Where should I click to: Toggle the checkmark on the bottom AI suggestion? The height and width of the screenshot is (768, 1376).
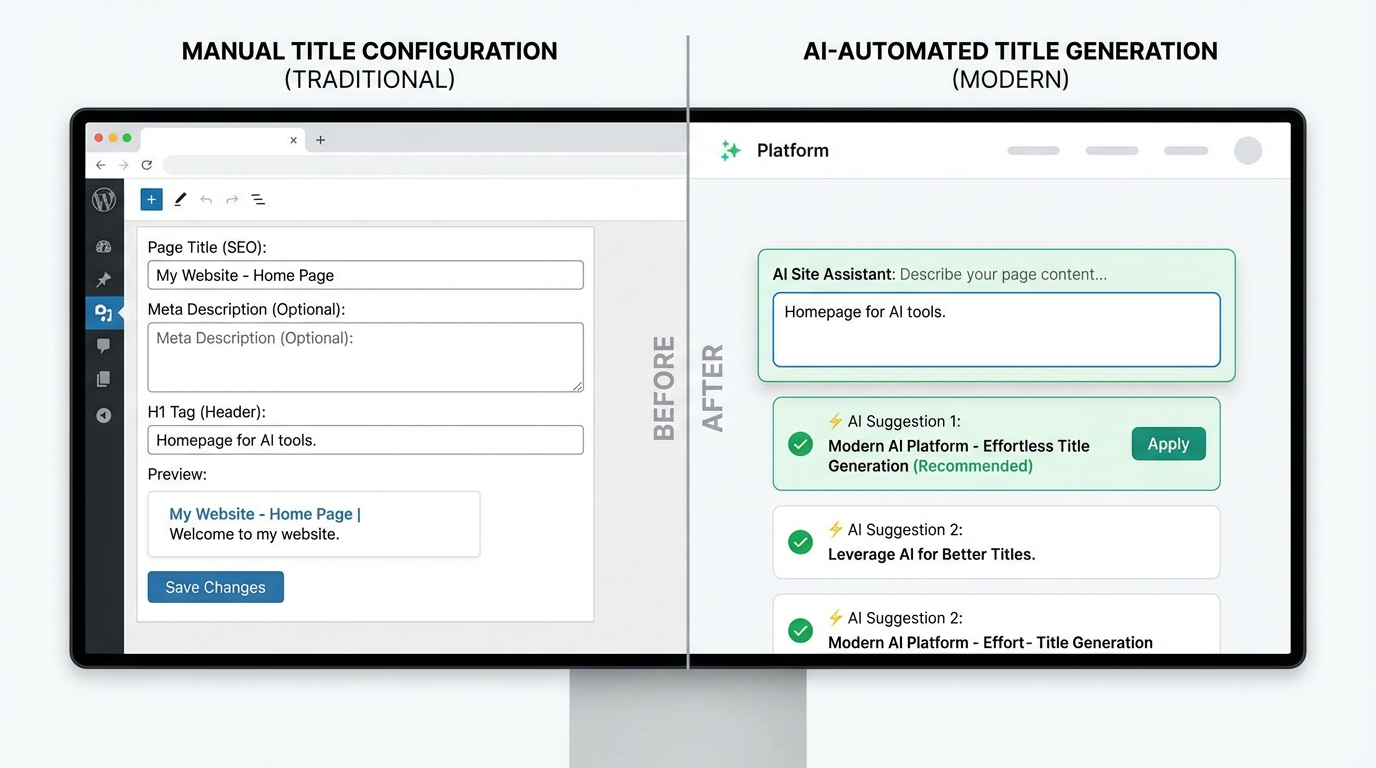click(x=799, y=630)
